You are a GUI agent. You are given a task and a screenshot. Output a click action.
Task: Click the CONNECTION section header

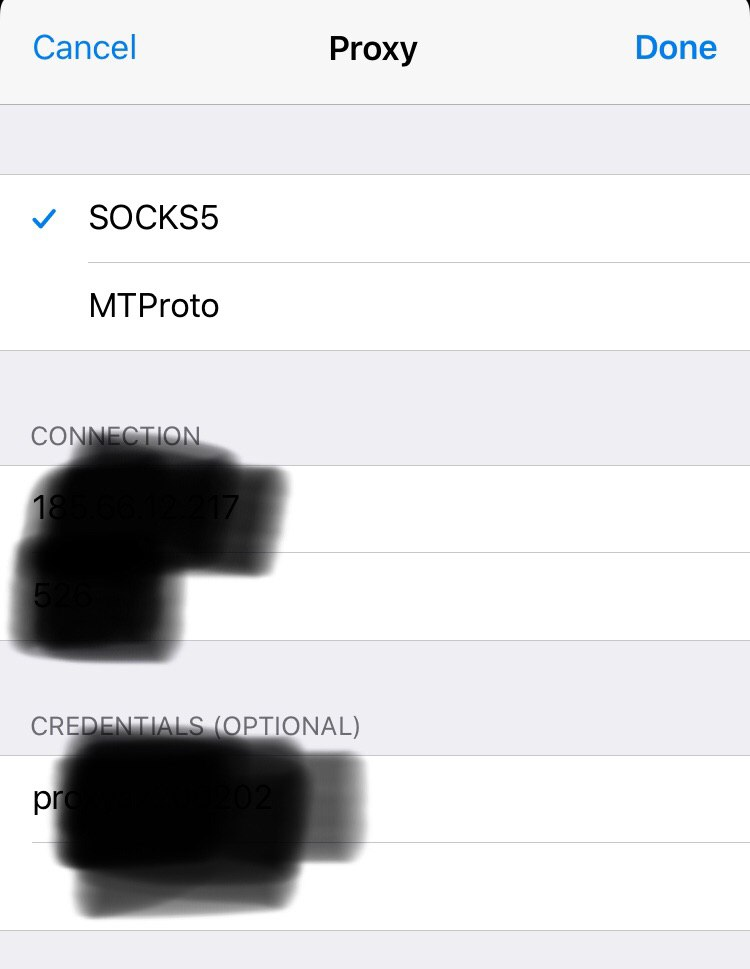coord(116,436)
